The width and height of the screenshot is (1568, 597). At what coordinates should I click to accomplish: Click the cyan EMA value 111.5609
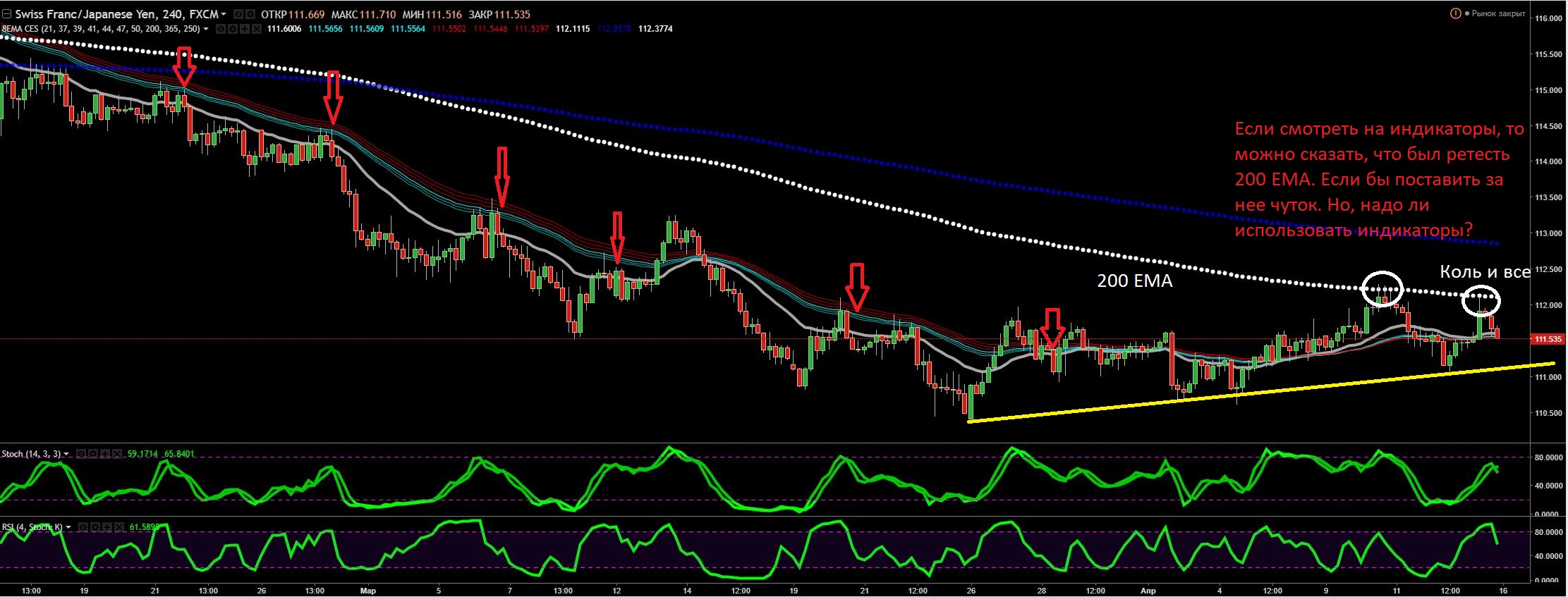click(x=367, y=29)
